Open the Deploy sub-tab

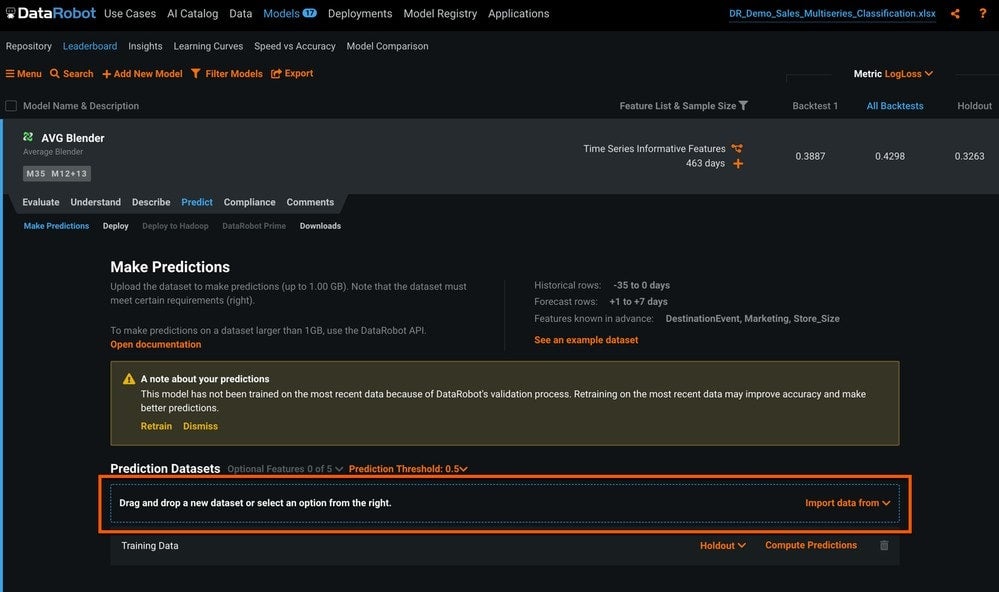coord(115,226)
